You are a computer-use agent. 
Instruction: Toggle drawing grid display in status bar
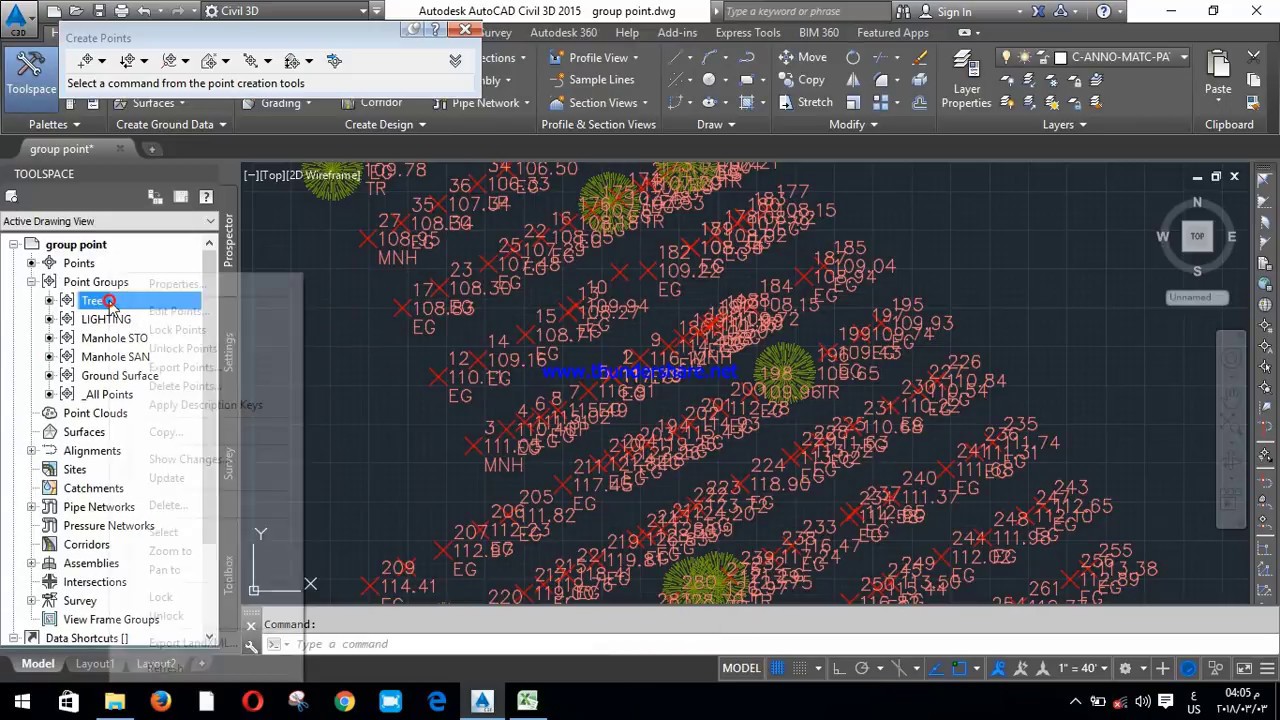pos(777,668)
